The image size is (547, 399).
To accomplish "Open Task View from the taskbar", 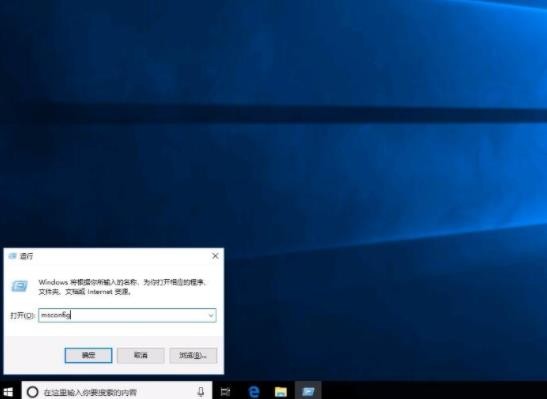I will pyautogui.click(x=226, y=392).
